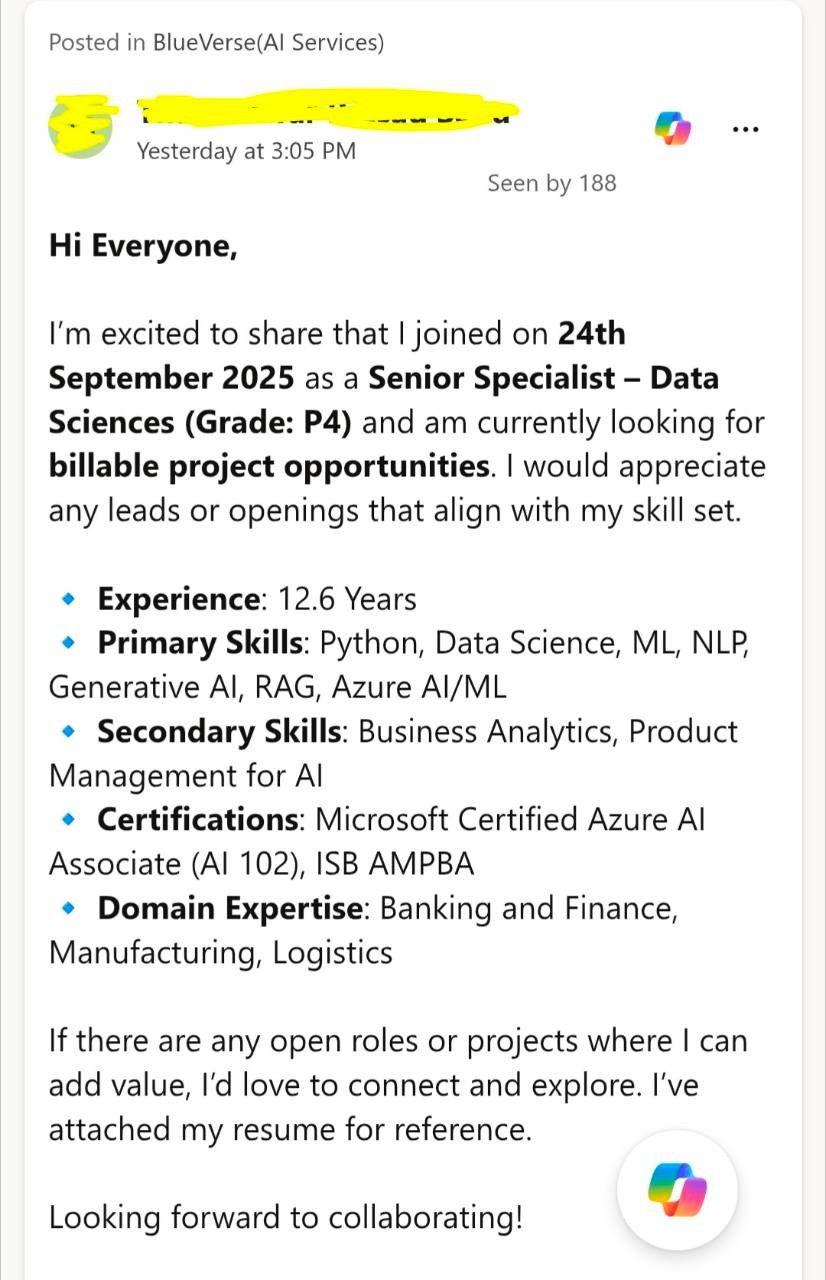Select the bold "Domain Expertise" label
This screenshot has width=826, height=1280.
[230, 907]
